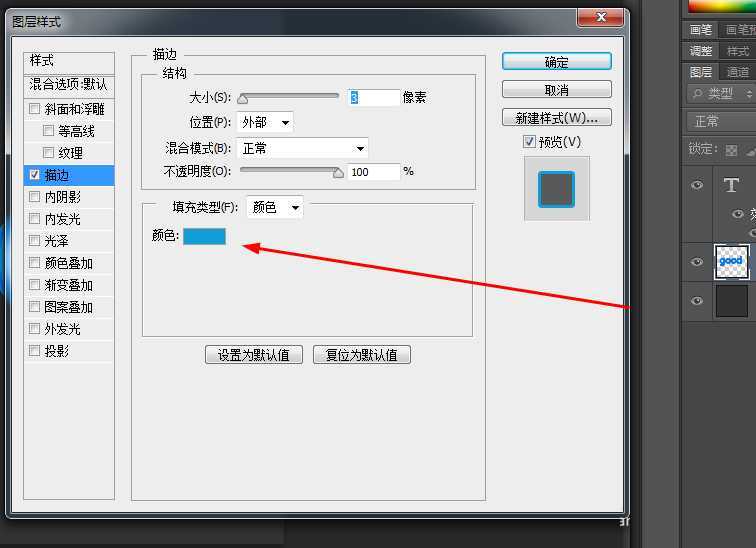Click the lock transparent pixels icon
This screenshot has width=756, height=548.
[x=731, y=150]
